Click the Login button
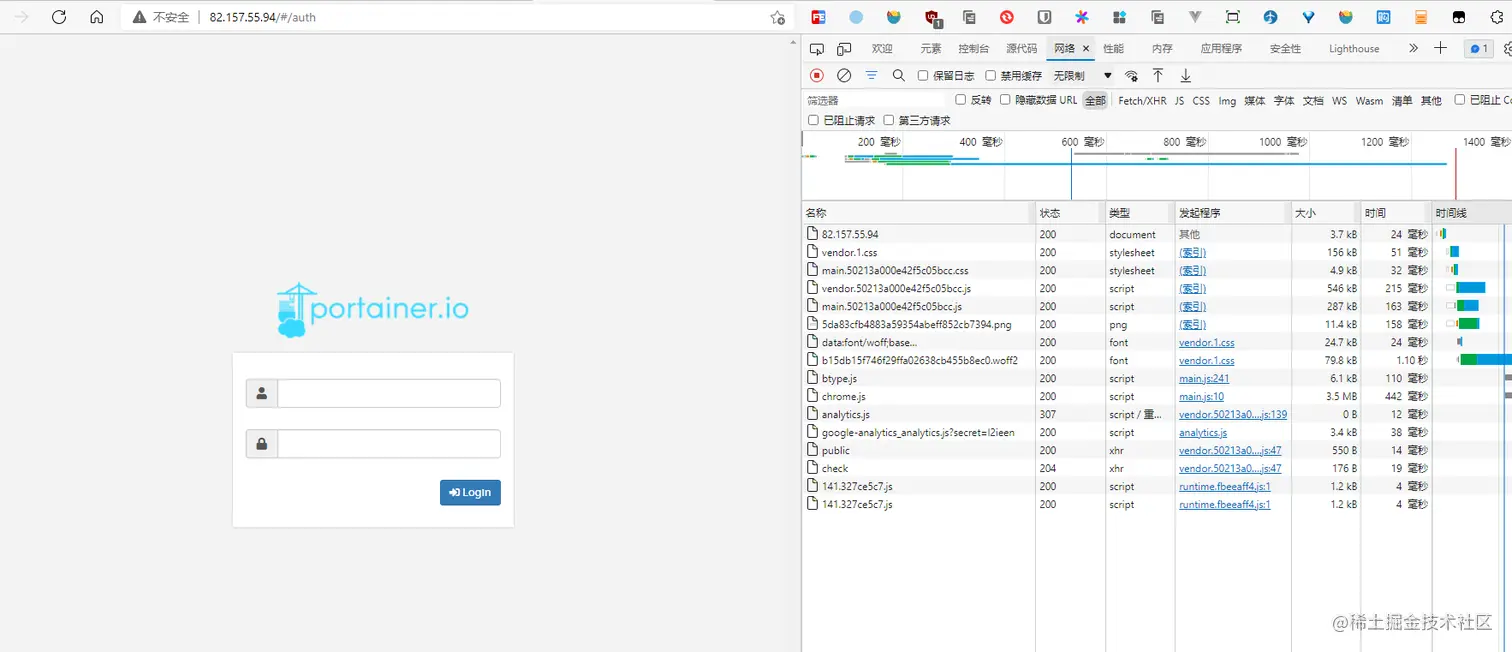Viewport: 1512px width, 652px height. [470, 492]
